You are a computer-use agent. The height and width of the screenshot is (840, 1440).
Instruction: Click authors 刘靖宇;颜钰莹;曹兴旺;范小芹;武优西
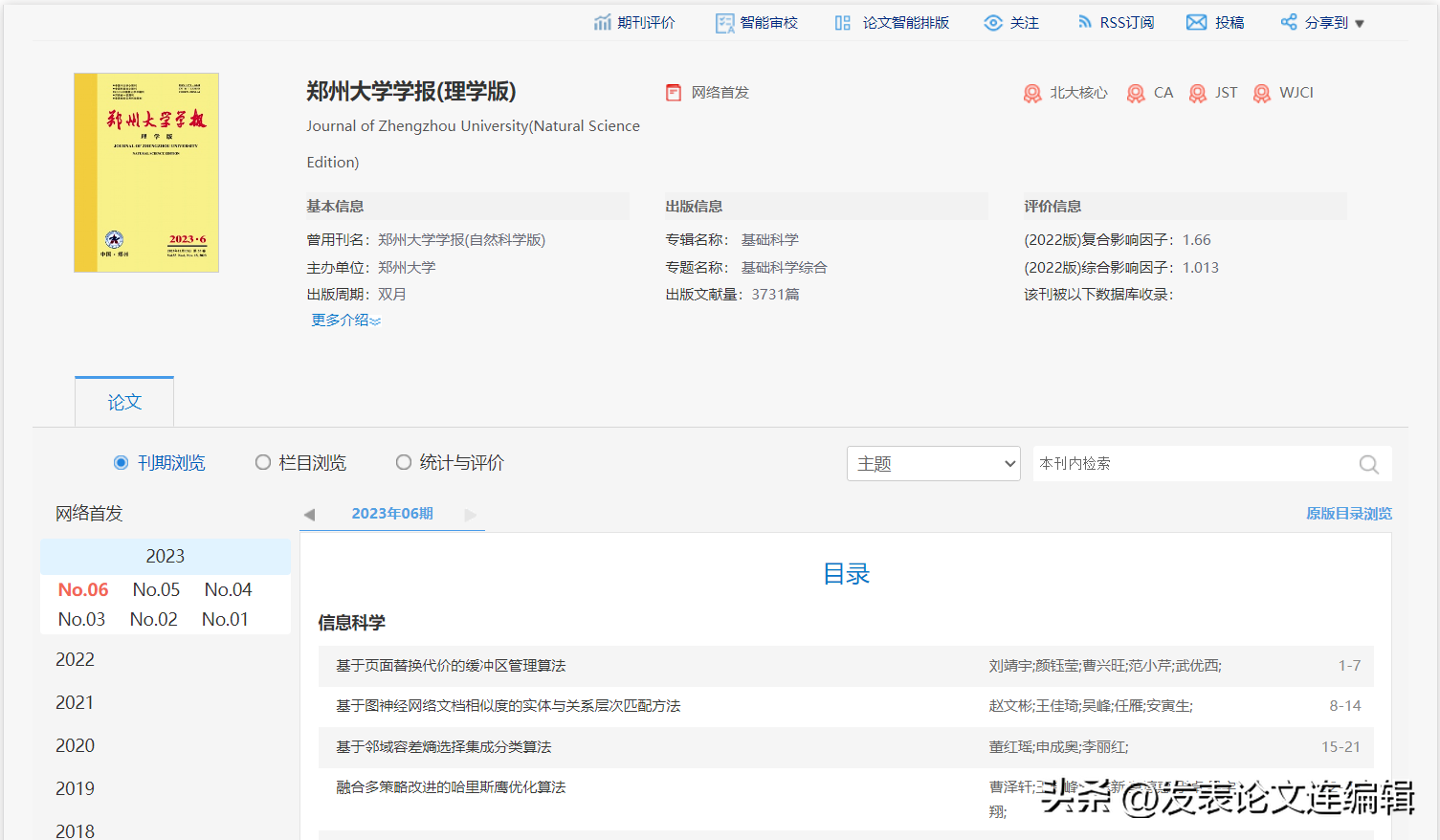coord(1105,666)
